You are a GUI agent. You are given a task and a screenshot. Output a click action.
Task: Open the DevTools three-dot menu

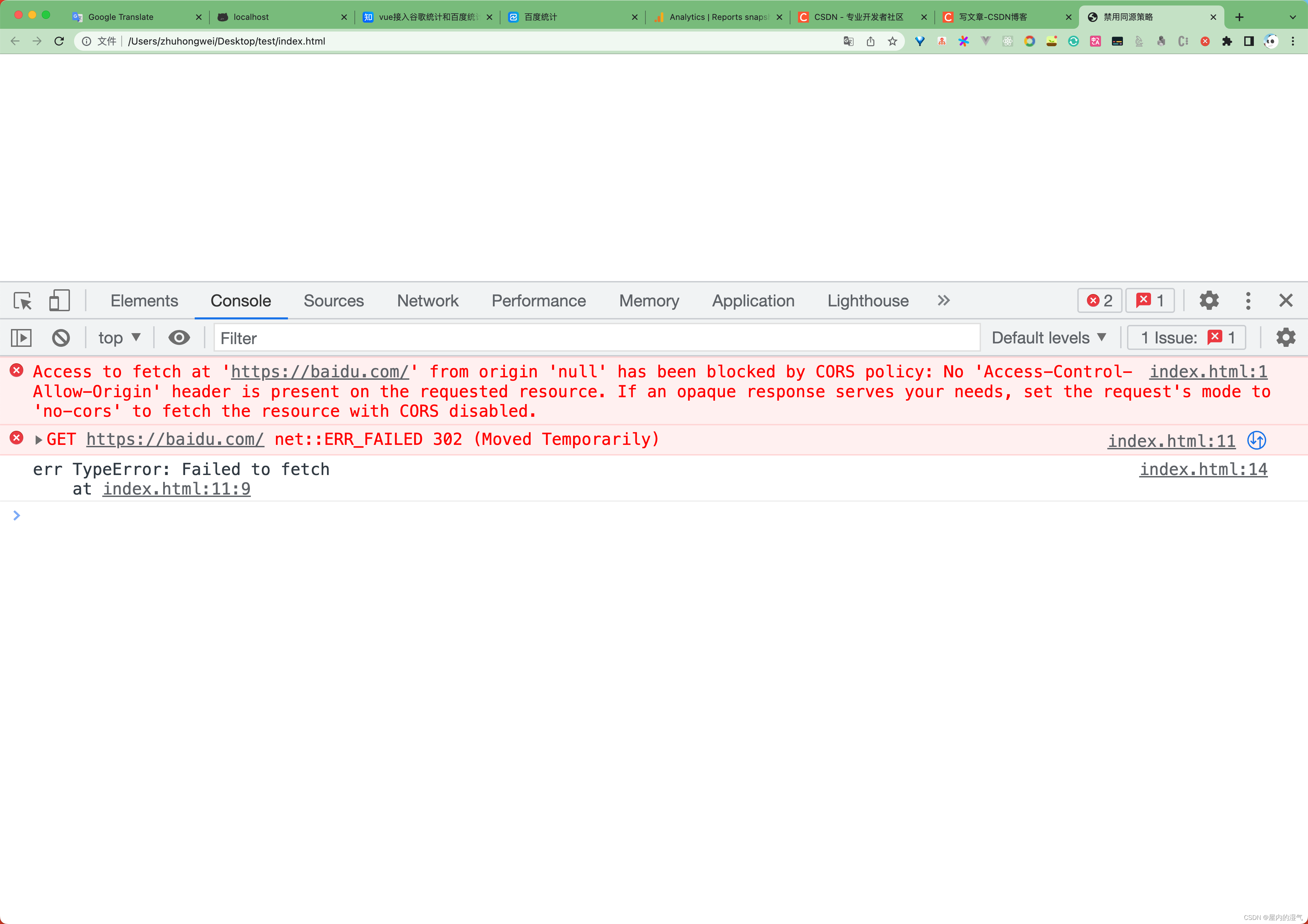(x=1248, y=300)
